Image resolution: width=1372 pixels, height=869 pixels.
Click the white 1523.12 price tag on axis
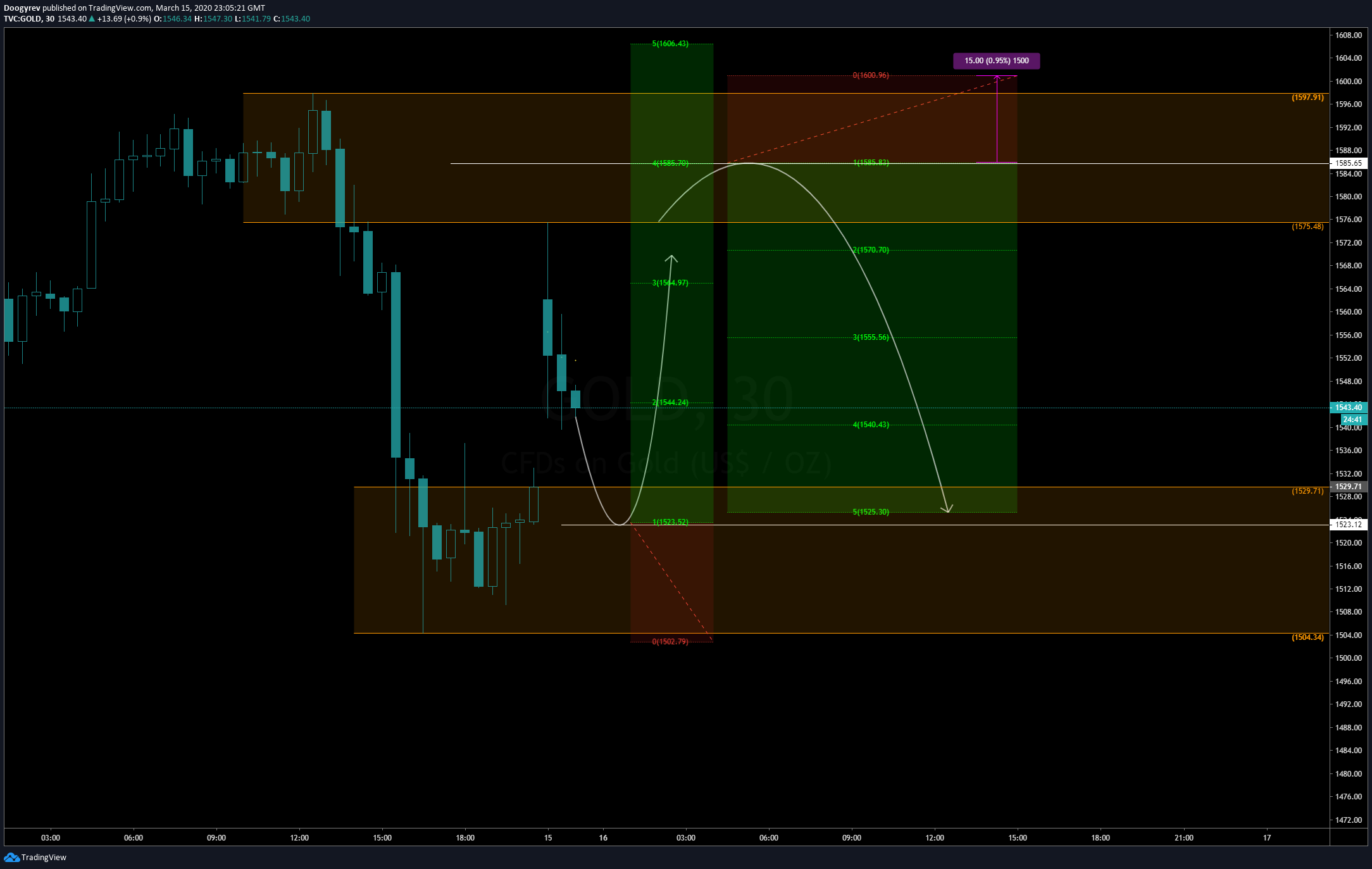pyautogui.click(x=1349, y=525)
